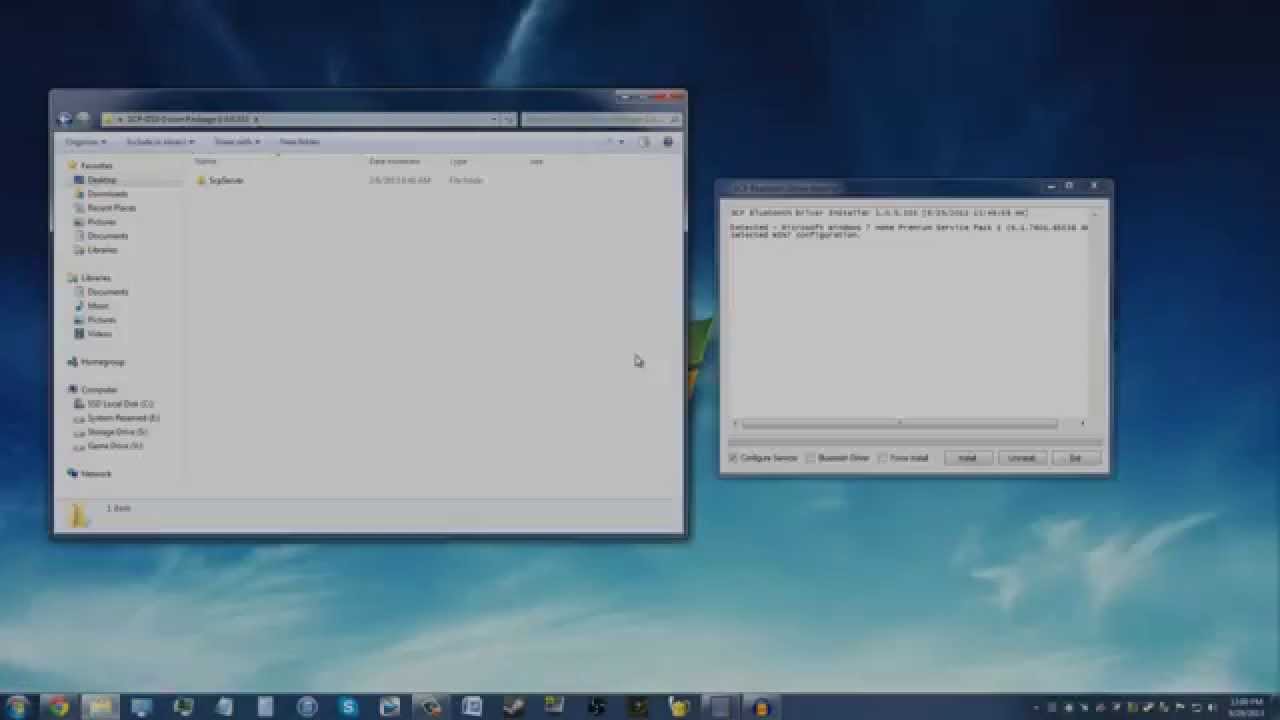Open the Share with dropdown
The height and width of the screenshot is (720, 1280).
[x=237, y=142]
